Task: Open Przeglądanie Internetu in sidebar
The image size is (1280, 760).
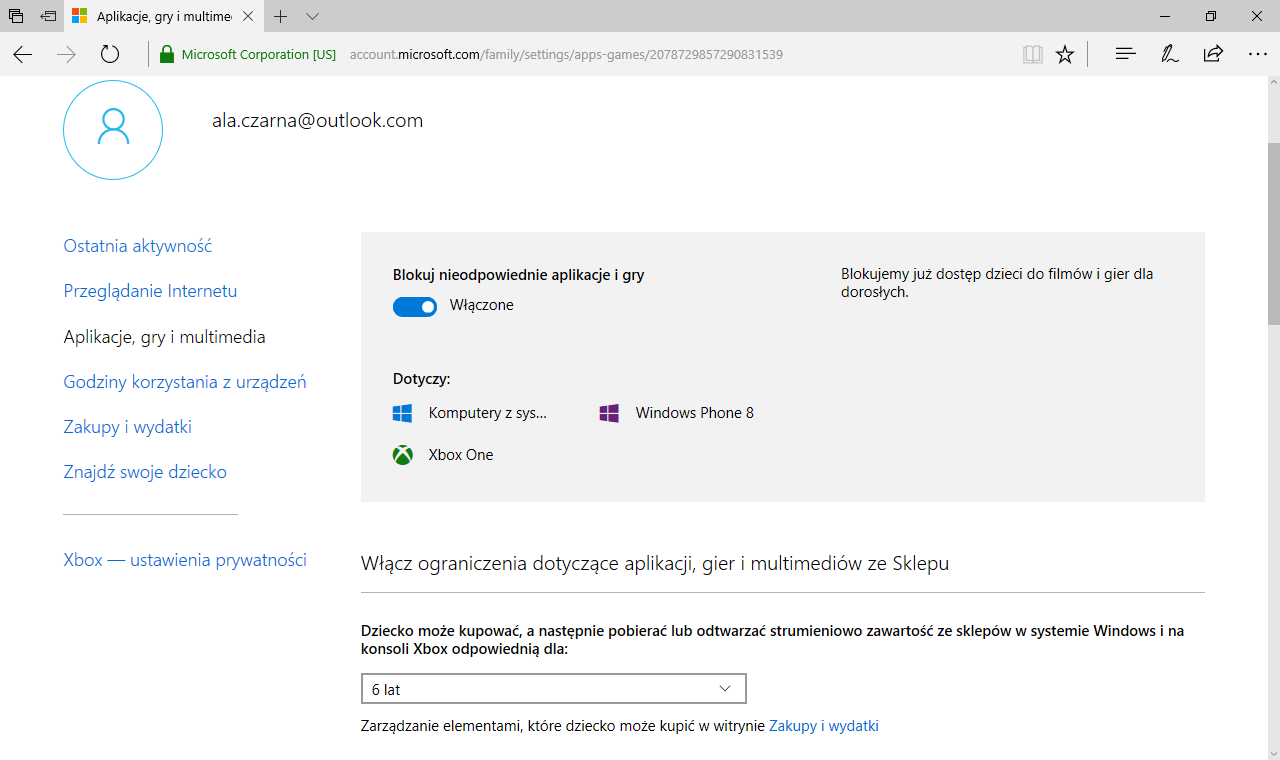Action: (150, 291)
